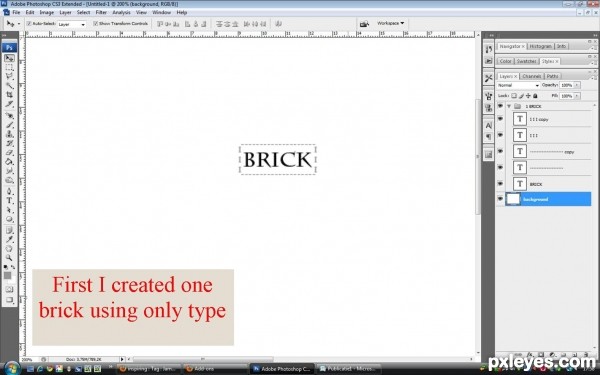Click the foreground color swatch

7,276
